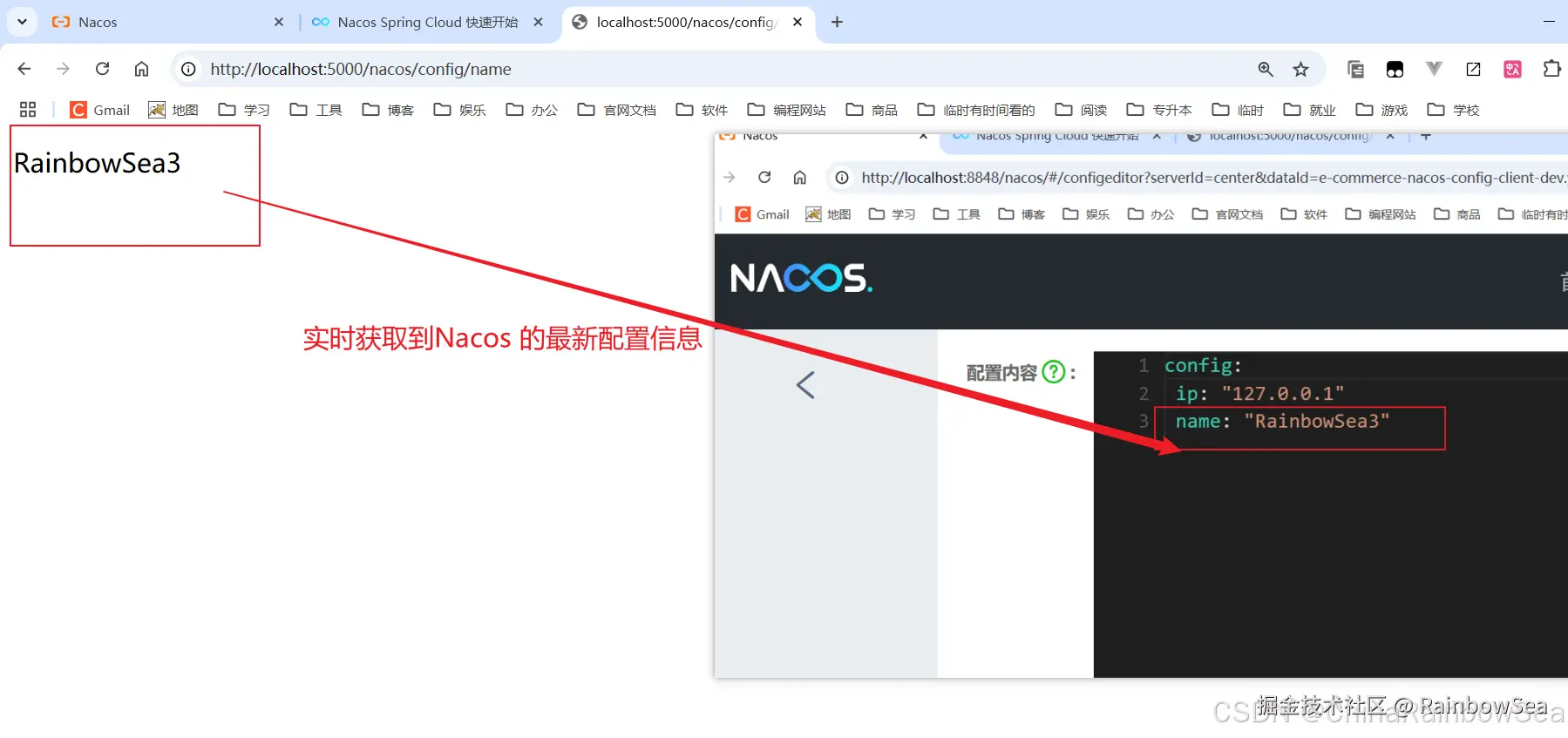Screen dimensions: 1568x738
Task: Expand the 娱乐 bookmark folder
Action: coord(459,110)
